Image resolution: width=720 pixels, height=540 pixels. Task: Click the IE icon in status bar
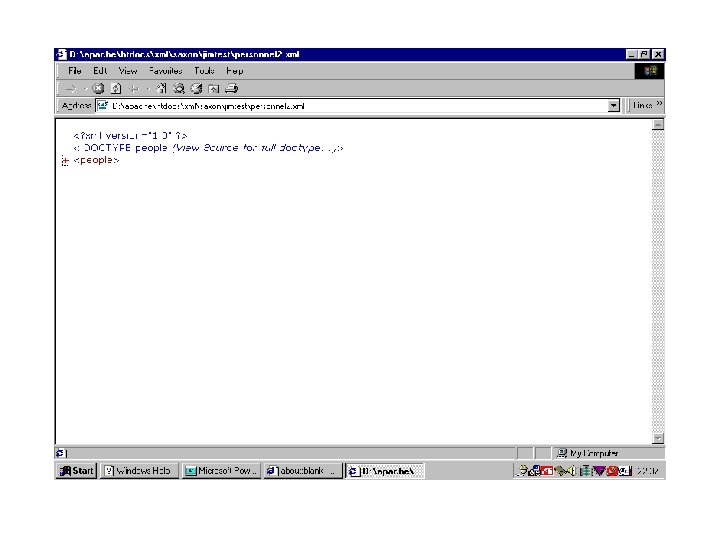[x=60, y=453]
